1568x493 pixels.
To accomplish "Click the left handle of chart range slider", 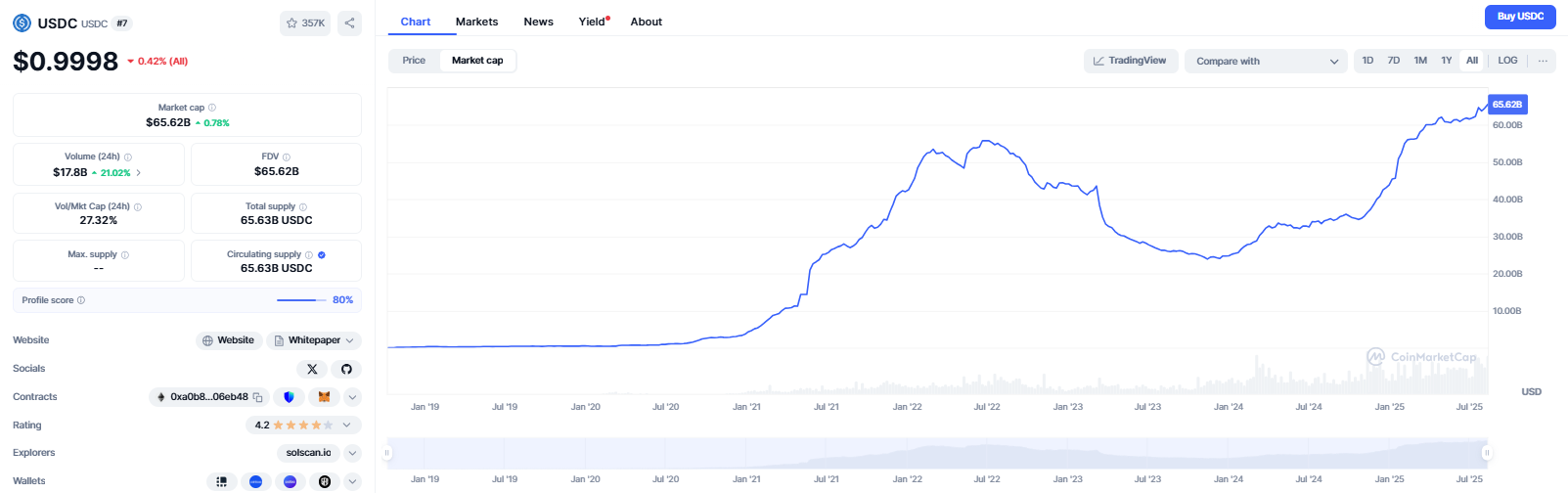I will point(388,453).
